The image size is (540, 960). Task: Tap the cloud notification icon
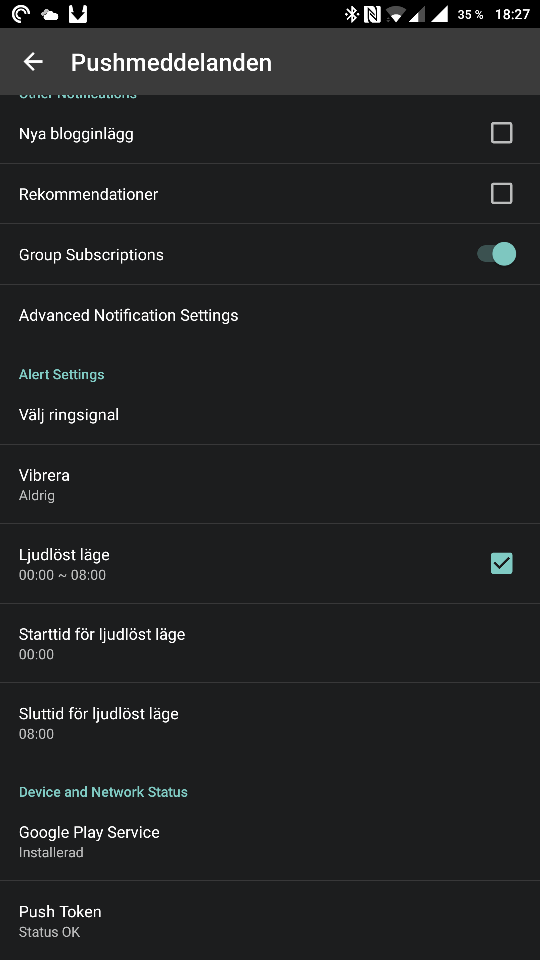[x=49, y=15]
